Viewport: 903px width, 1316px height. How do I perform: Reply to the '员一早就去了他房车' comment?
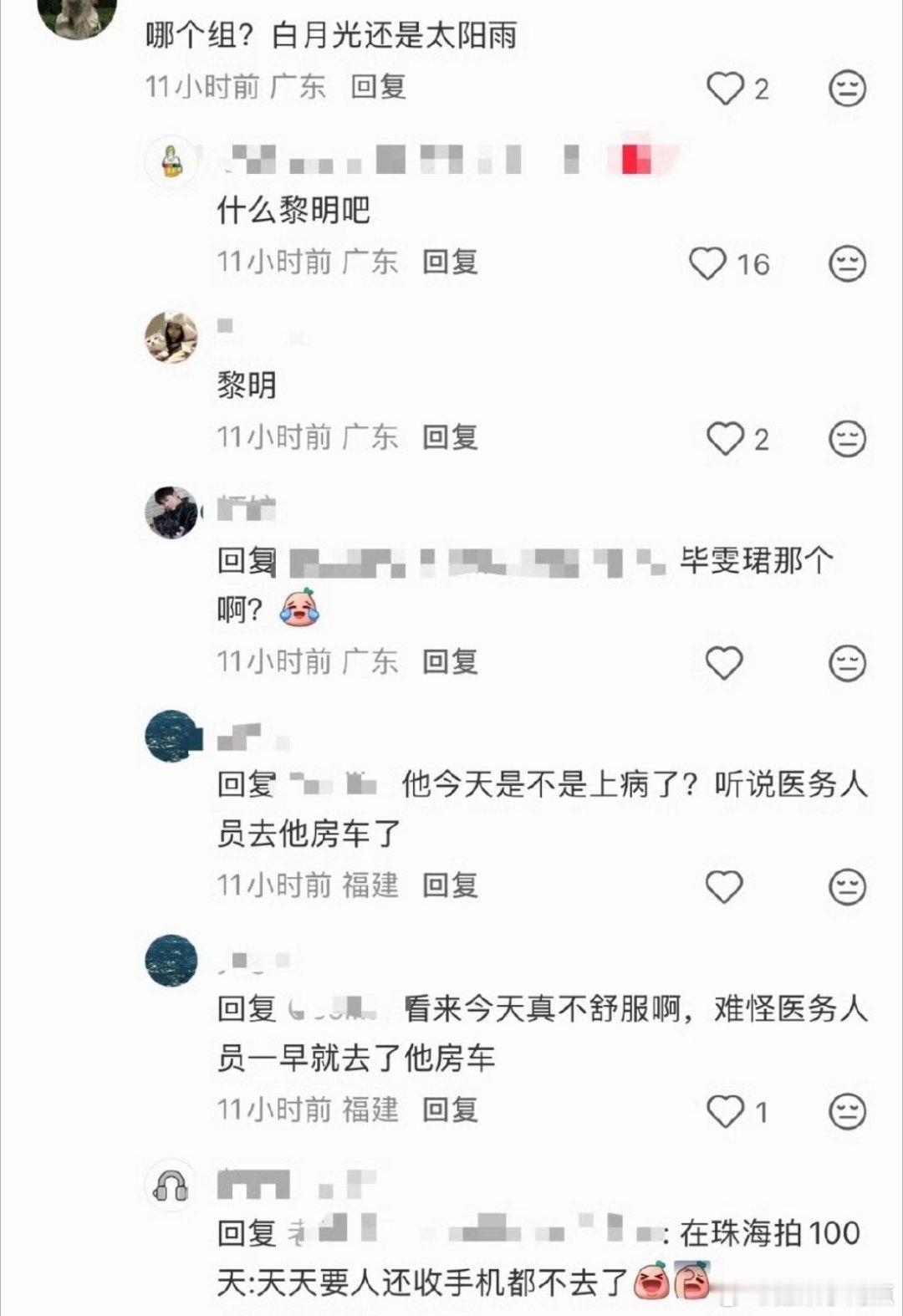pyautogui.click(x=451, y=1109)
